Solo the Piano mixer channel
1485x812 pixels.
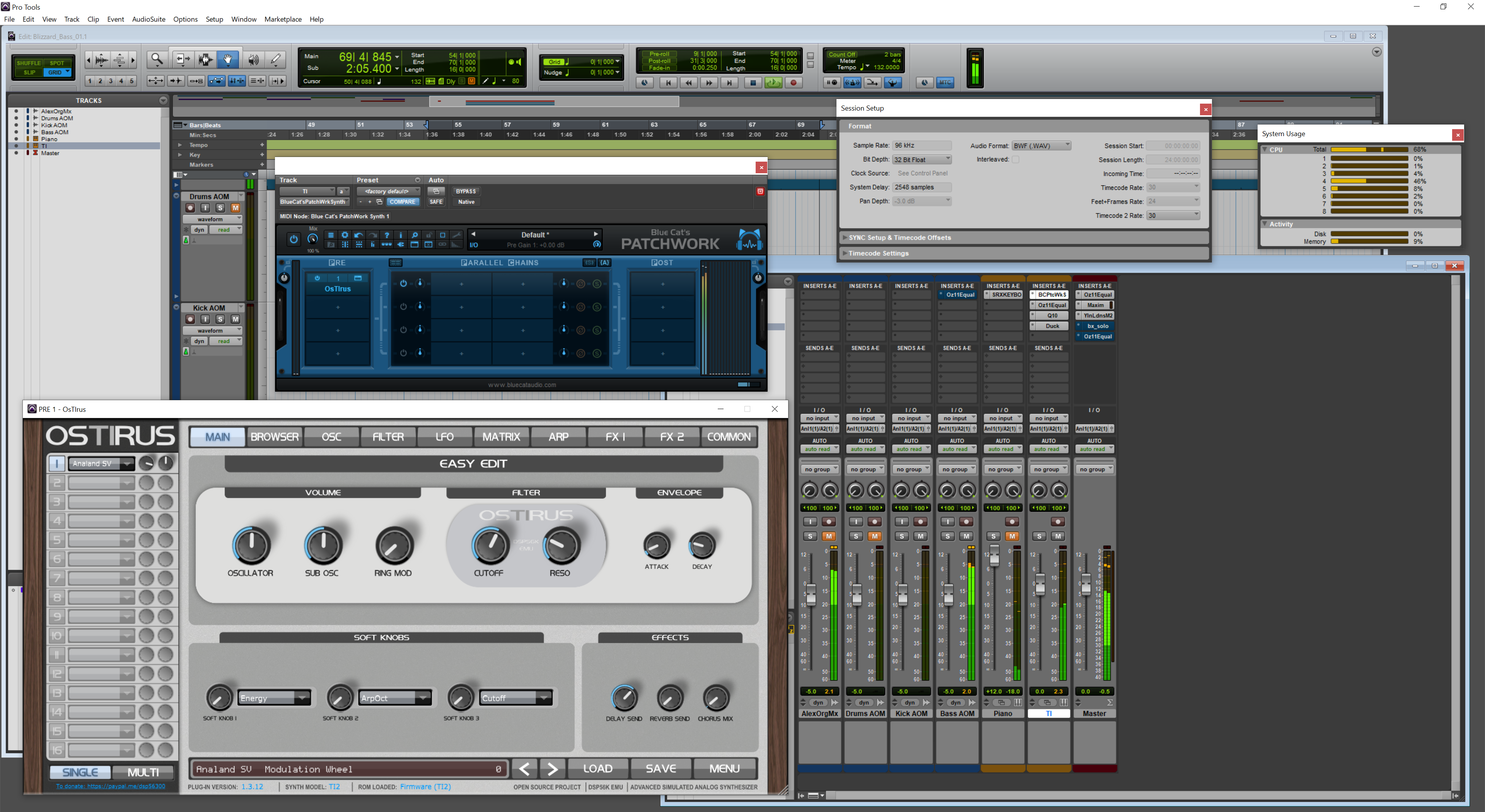[993, 537]
